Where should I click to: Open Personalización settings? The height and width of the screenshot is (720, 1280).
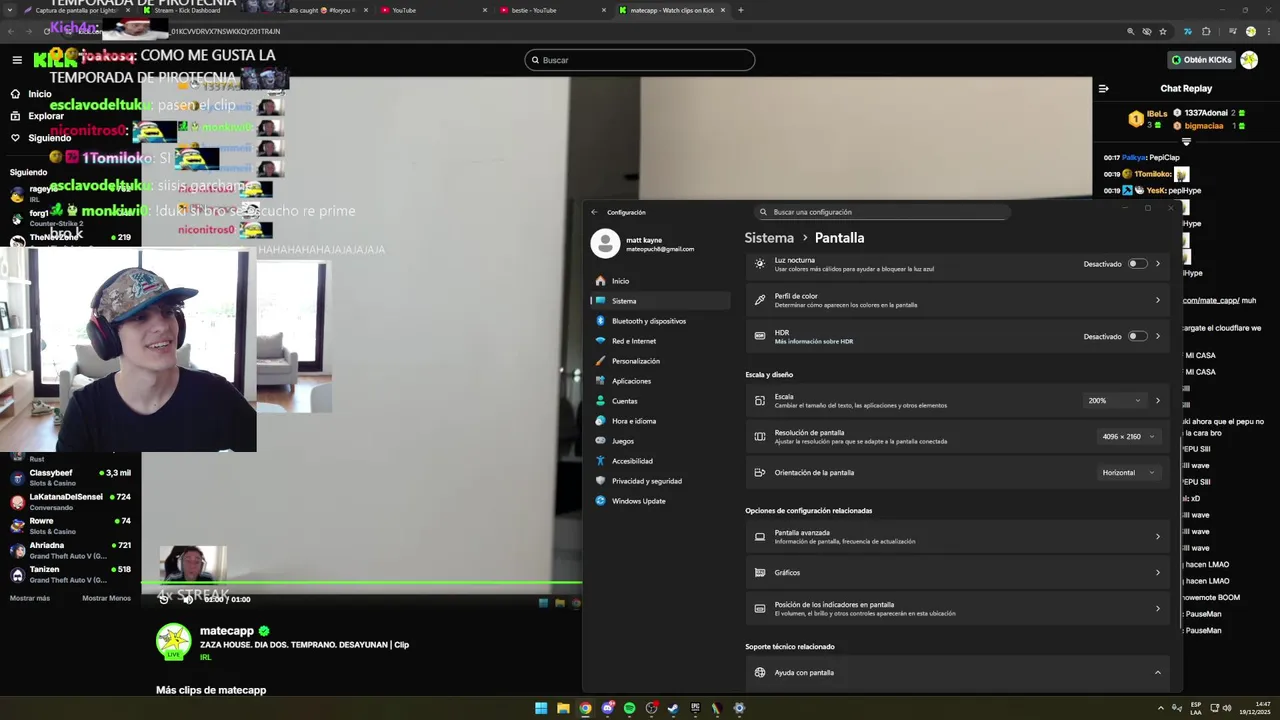(x=660, y=361)
